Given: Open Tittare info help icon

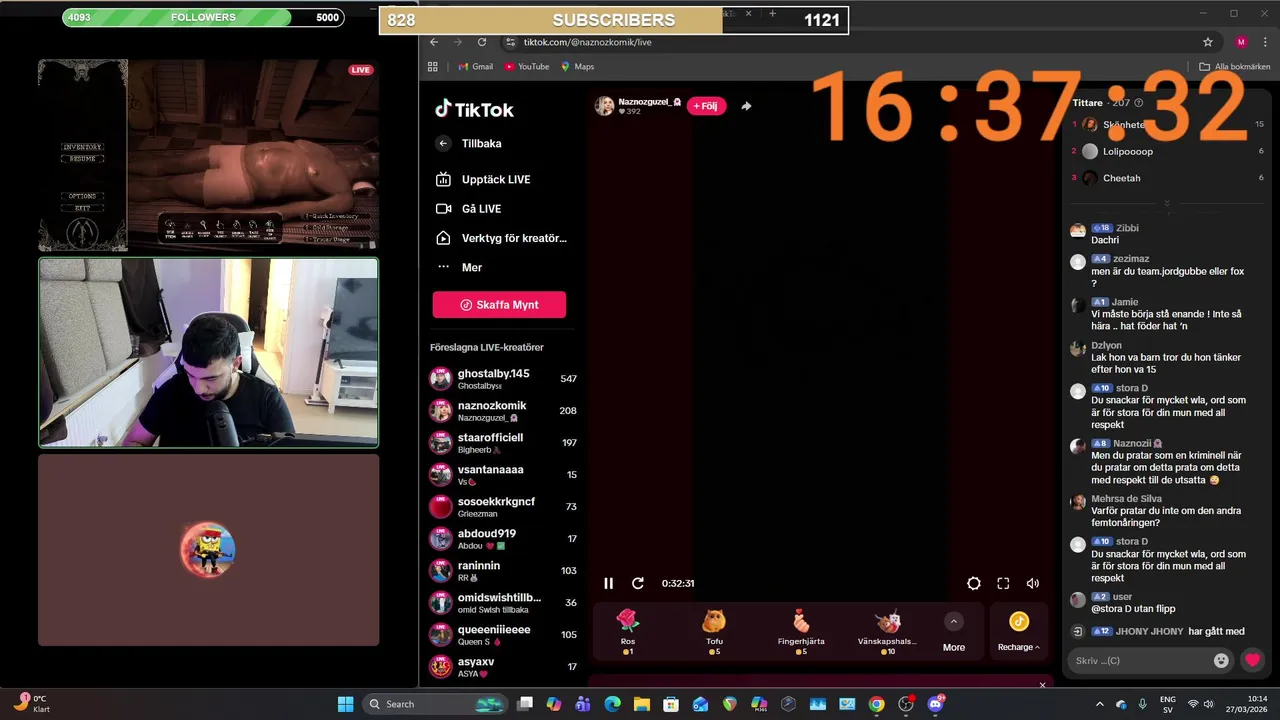Looking at the screenshot, I should coord(1139,103).
